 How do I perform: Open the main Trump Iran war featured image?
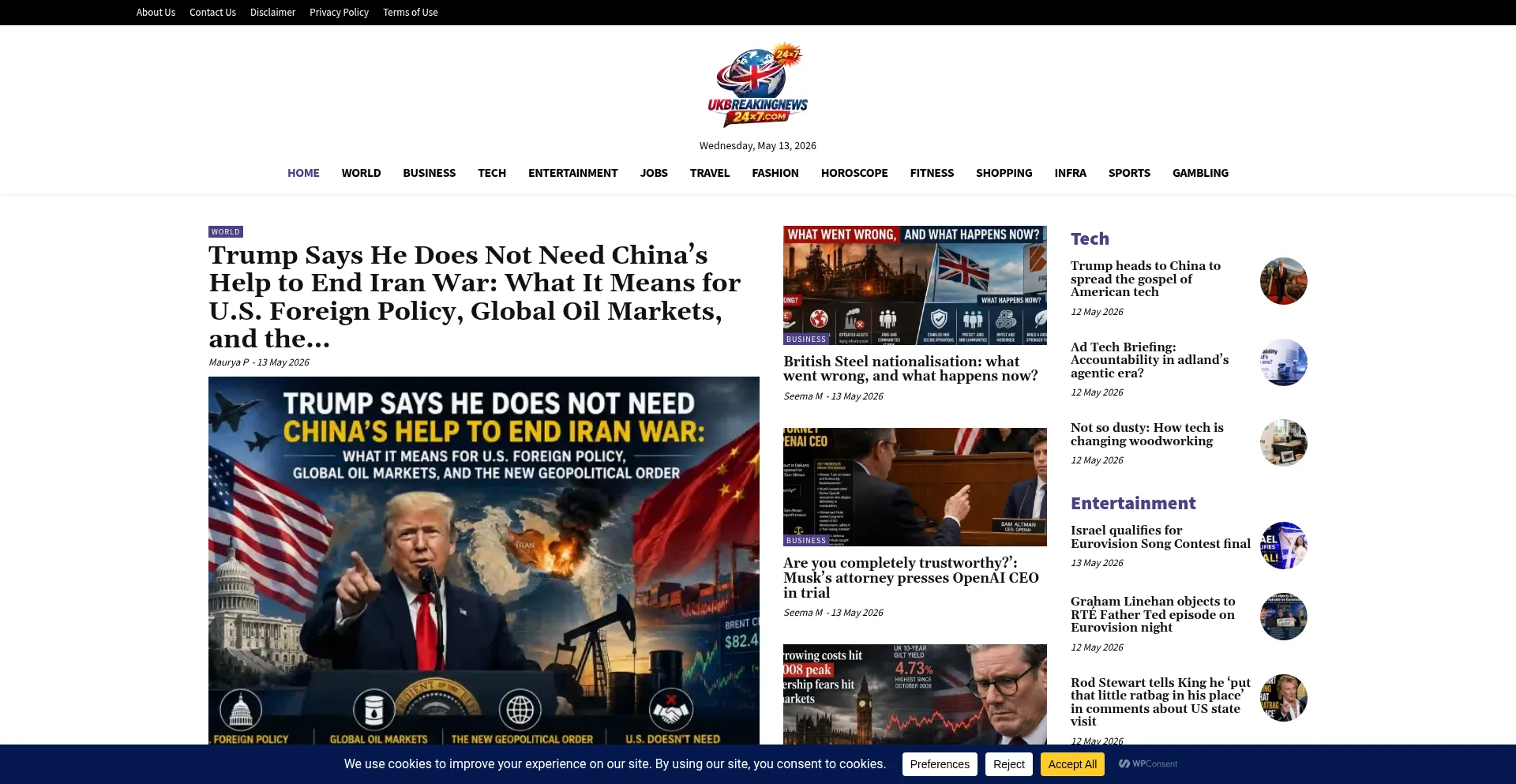(x=484, y=561)
